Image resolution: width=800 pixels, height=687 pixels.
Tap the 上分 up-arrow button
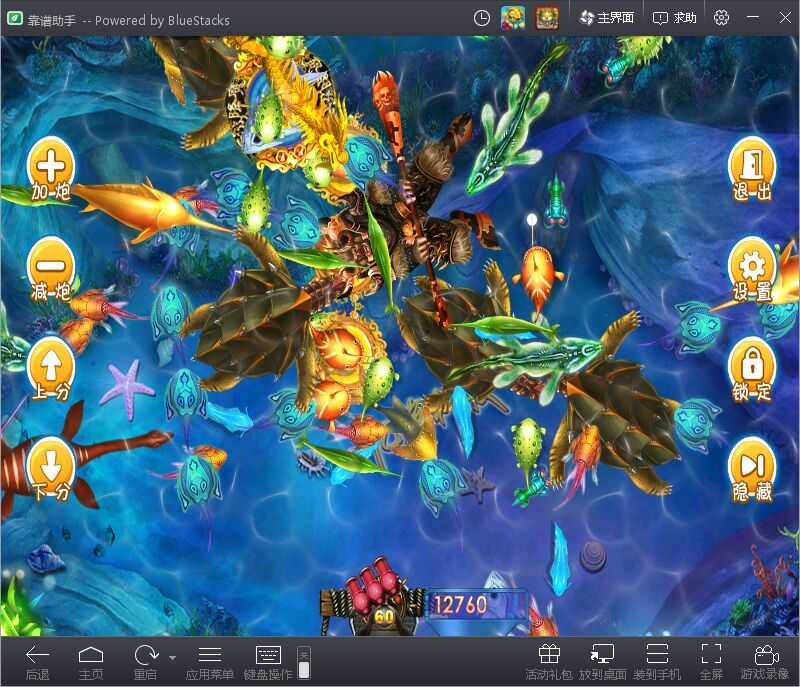point(51,368)
